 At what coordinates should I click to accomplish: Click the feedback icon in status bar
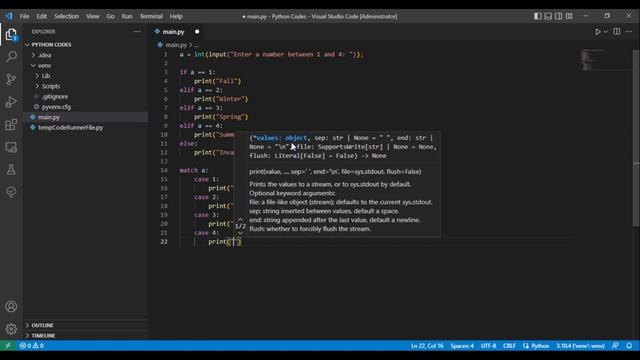(x=615, y=346)
